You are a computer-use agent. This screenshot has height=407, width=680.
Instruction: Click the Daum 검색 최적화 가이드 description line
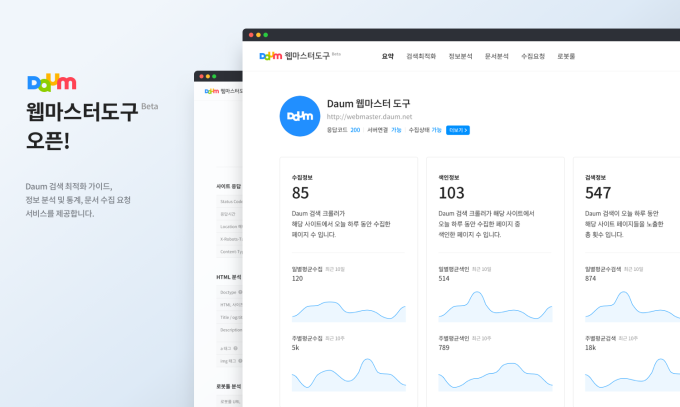[x=69, y=187]
